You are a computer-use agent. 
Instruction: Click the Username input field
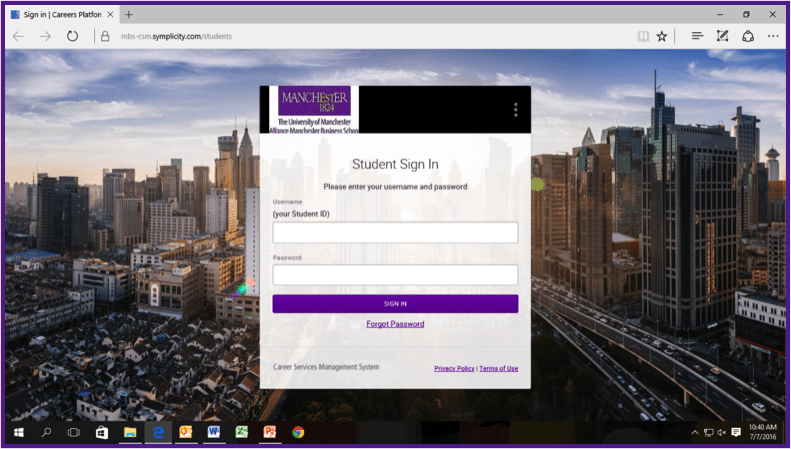point(395,233)
